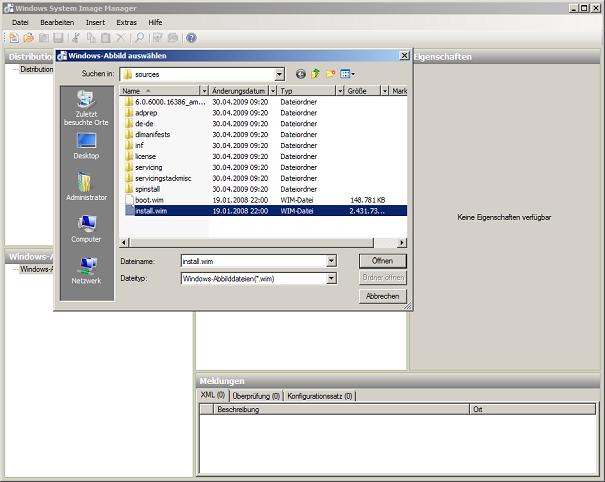Click the Abbrechen button
This screenshot has width=605, height=482.
(382, 296)
